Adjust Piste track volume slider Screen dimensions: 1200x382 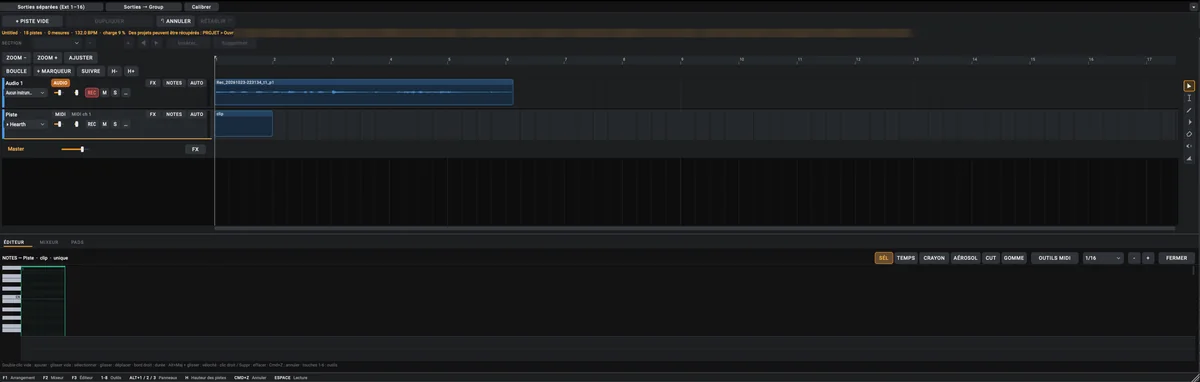coord(59,124)
